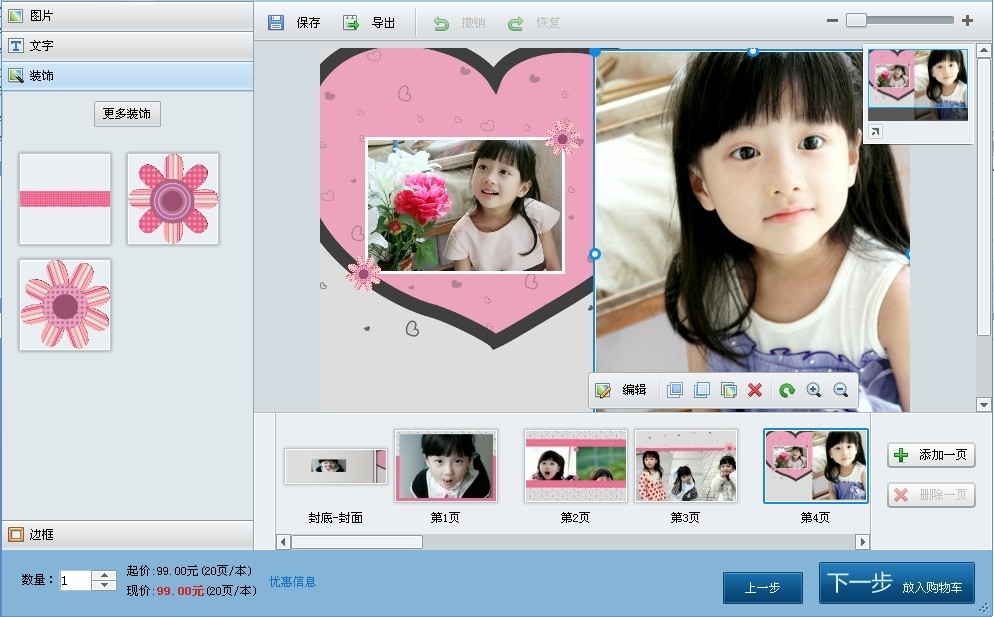Click the Save (保存) toolbar icon

(x=276, y=22)
